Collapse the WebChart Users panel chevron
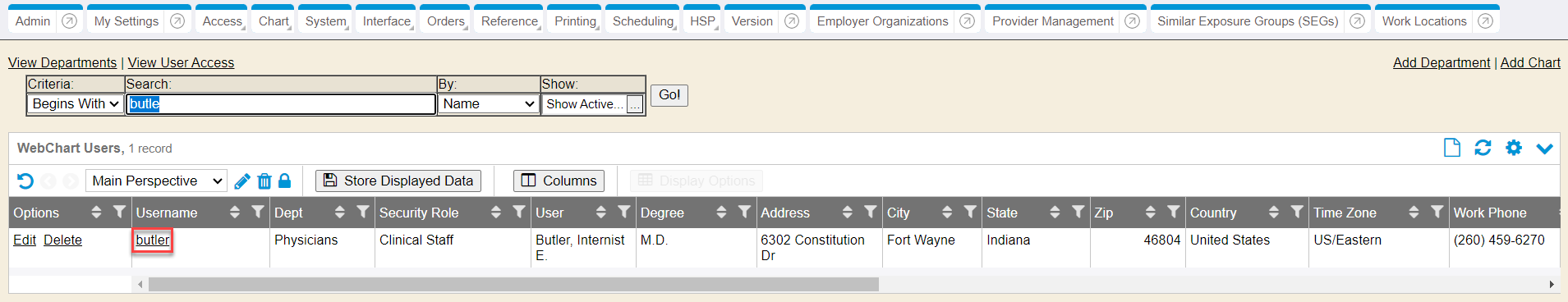This screenshot has height=302, width=1568. click(x=1545, y=149)
